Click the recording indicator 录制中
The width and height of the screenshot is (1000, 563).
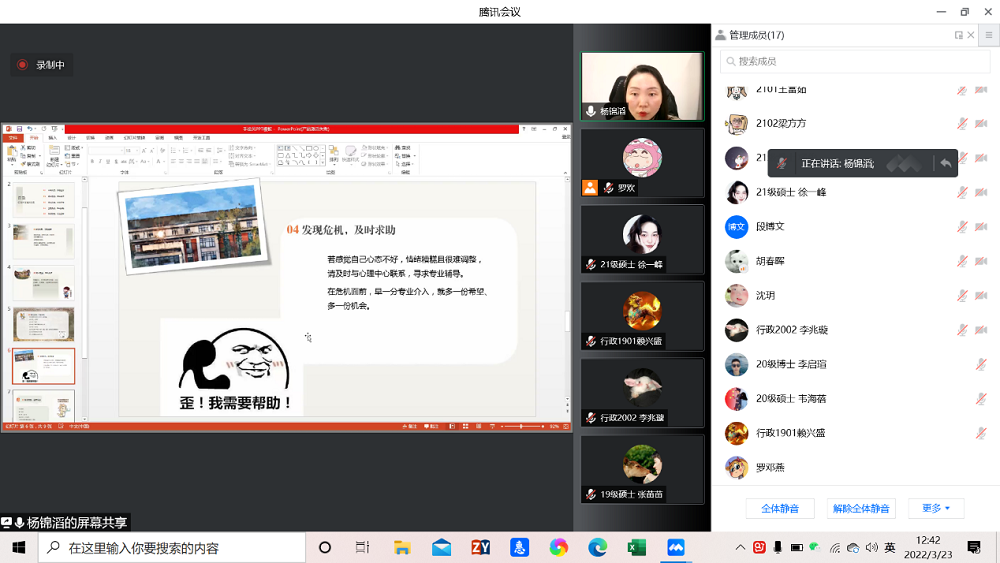coord(41,65)
